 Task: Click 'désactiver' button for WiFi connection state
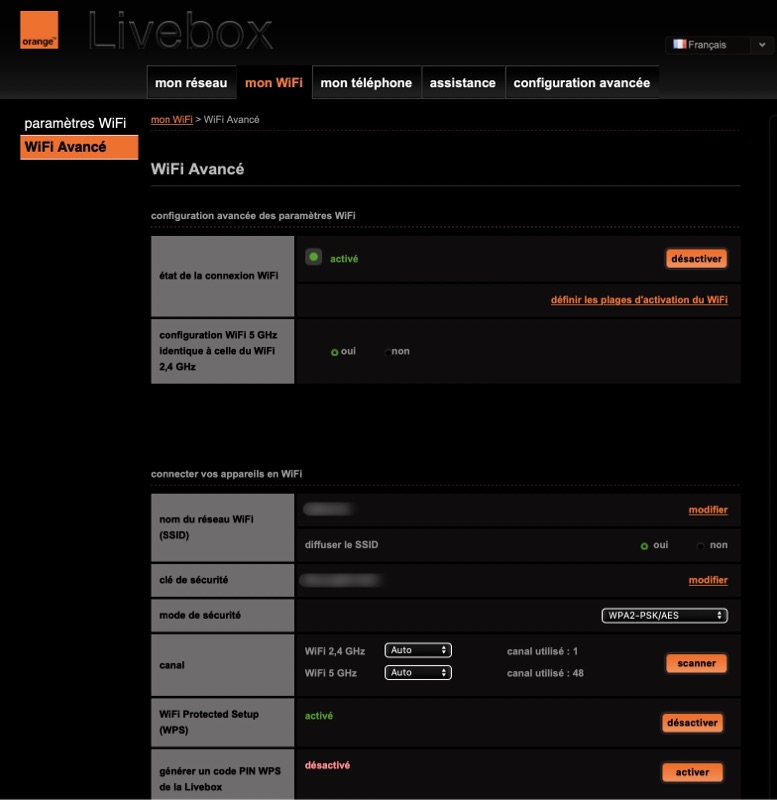pyautogui.click(x=696, y=258)
